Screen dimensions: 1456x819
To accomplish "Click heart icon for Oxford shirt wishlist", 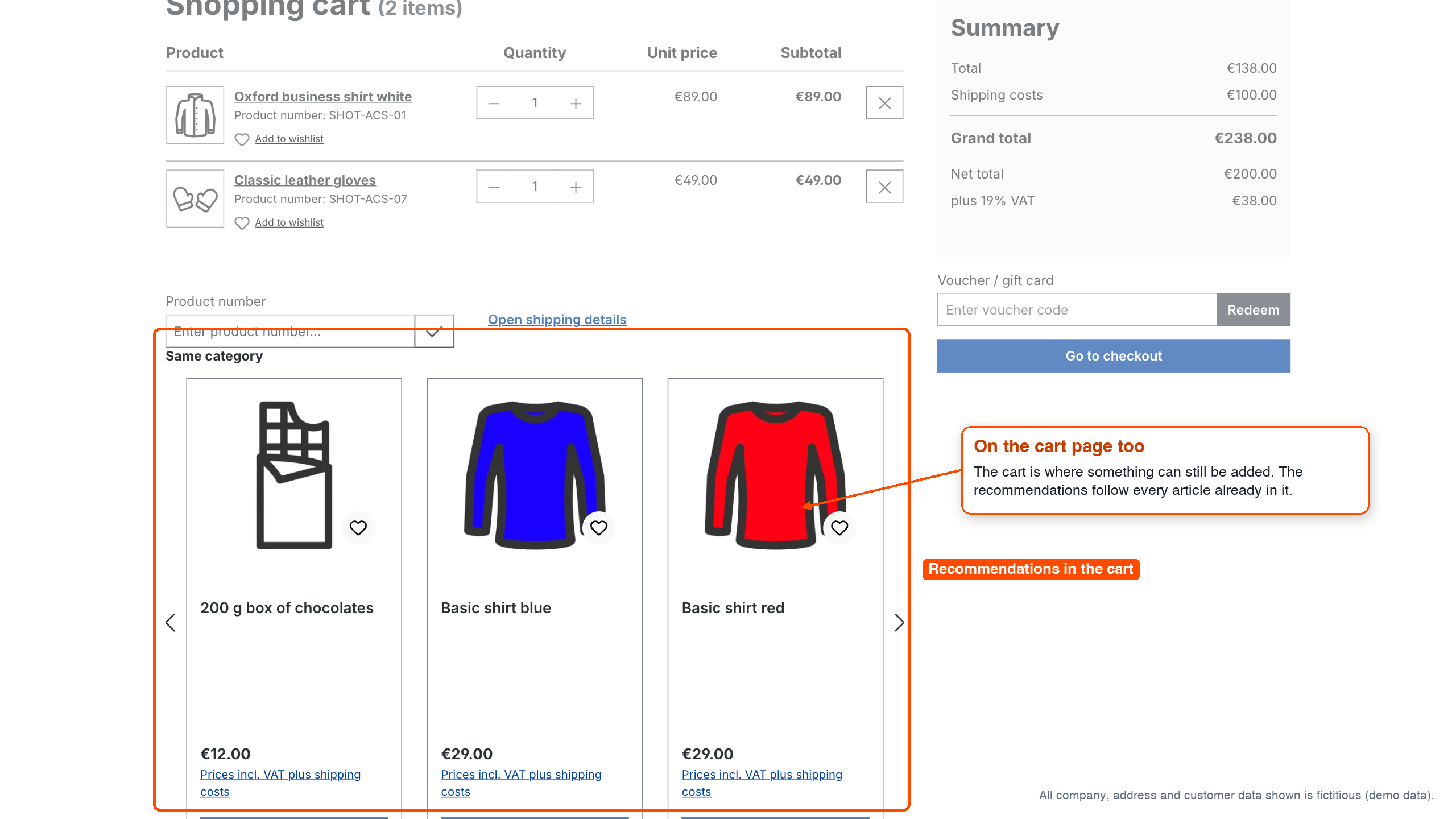I will tap(242, 139).
